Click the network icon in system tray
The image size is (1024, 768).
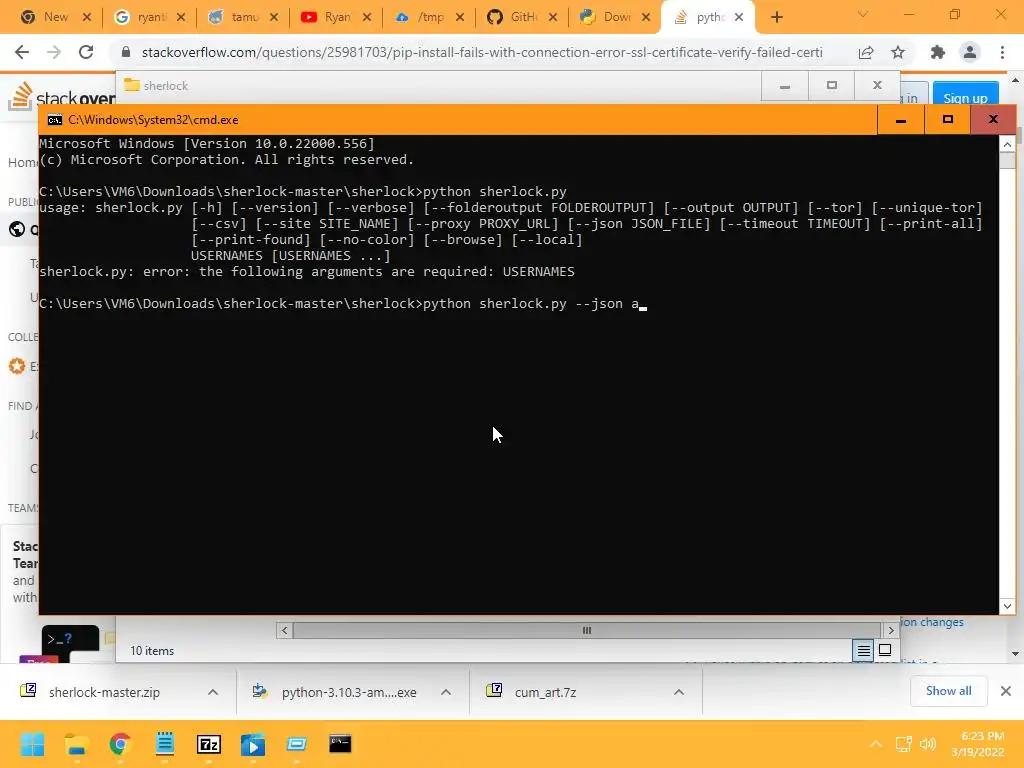tap(904, 744)
